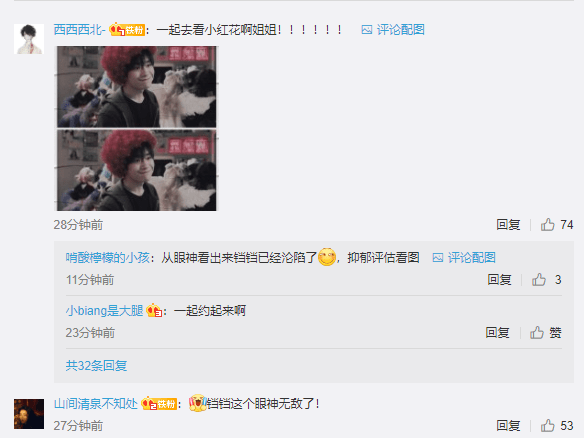Reply to 哨酸柠檬的小孩's comment
The image size is (584, 438).
pos(499,280)
